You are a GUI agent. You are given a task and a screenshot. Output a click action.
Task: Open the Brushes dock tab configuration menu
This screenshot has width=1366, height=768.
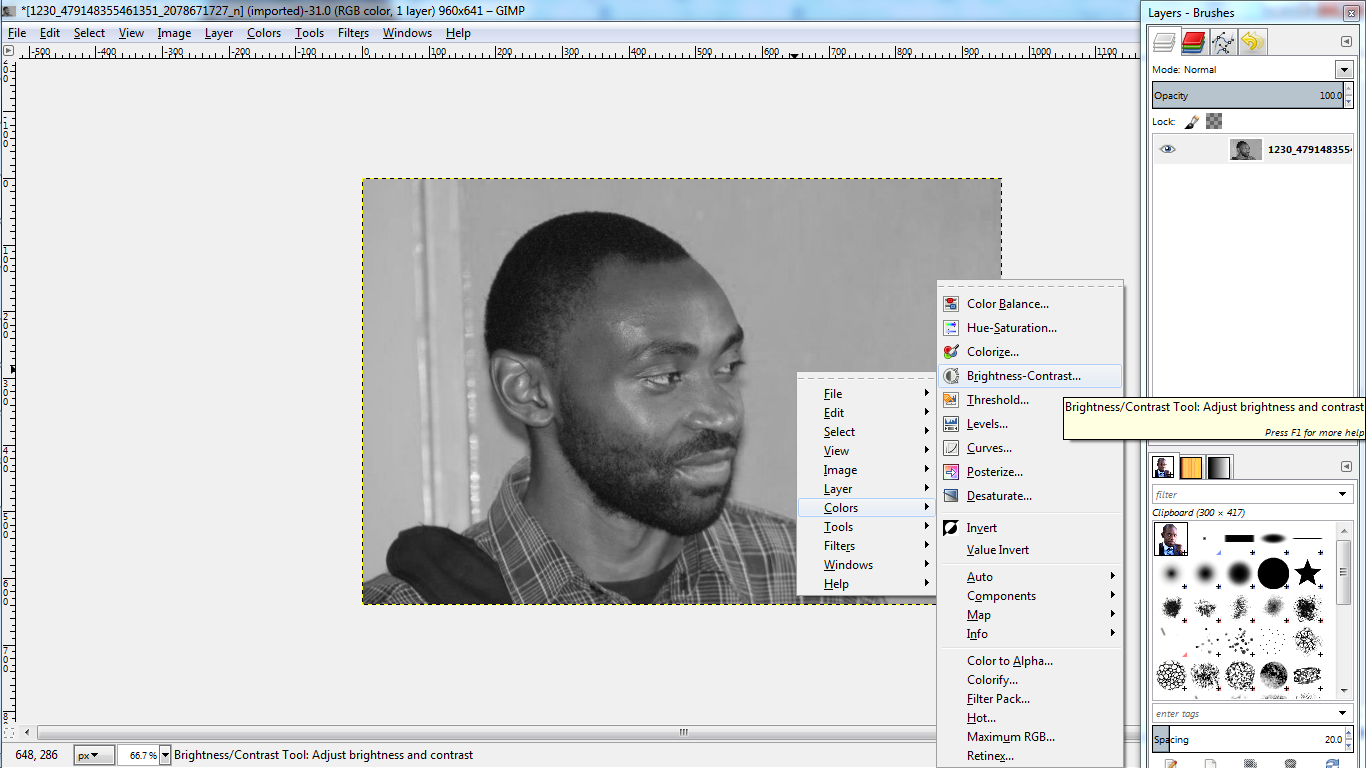click(x=1346, y=467)
